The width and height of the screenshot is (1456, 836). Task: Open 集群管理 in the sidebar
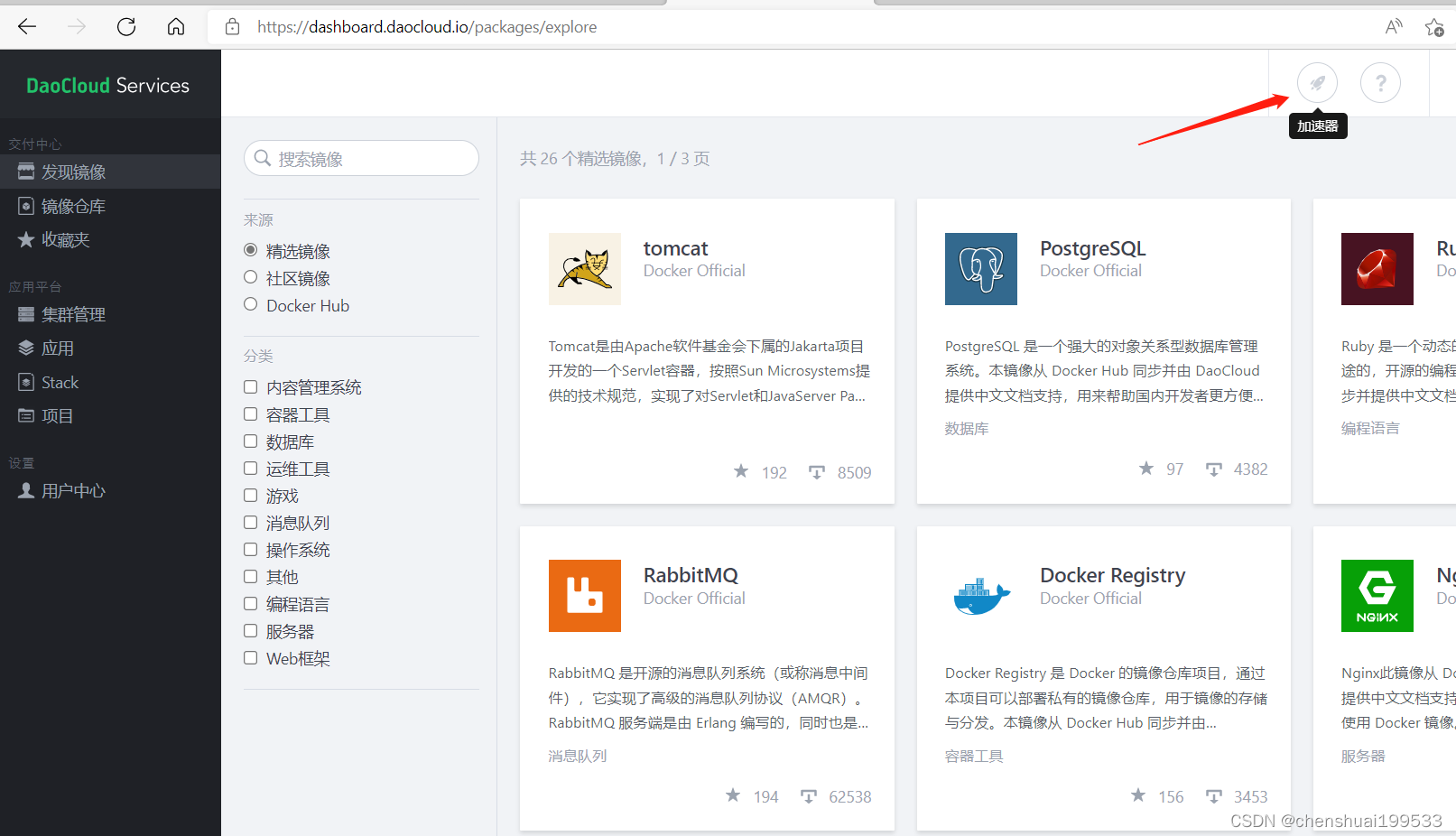click(x=110, y=314)
